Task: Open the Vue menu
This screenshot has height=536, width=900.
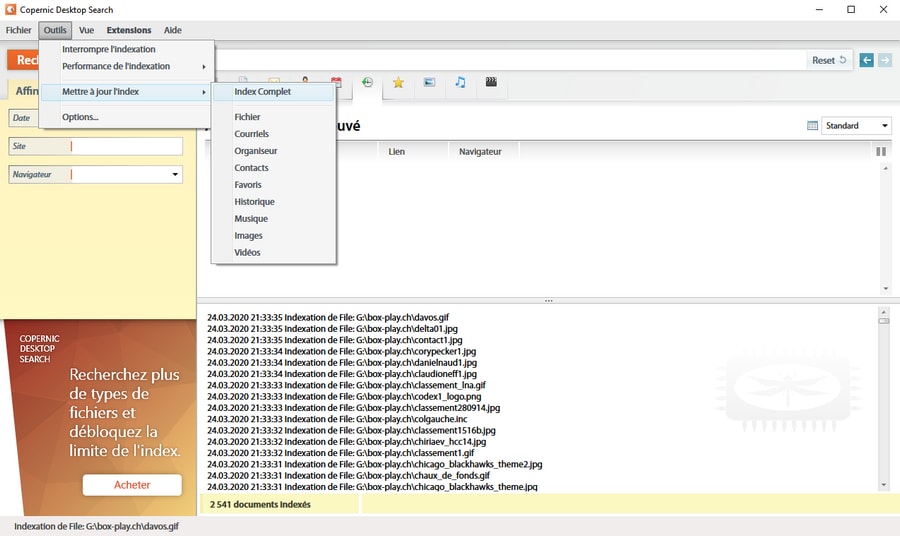Action: pyautogui.click(x=86, y=30)
